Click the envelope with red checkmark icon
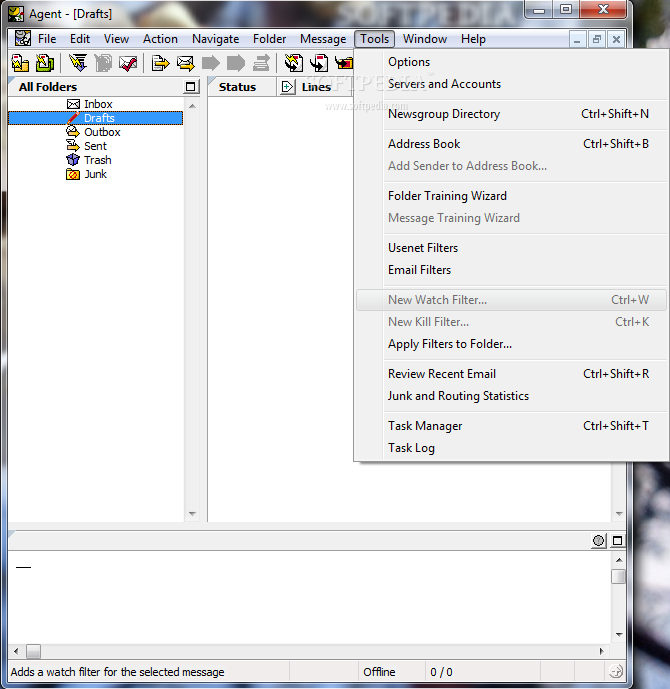 pos(128,63)
